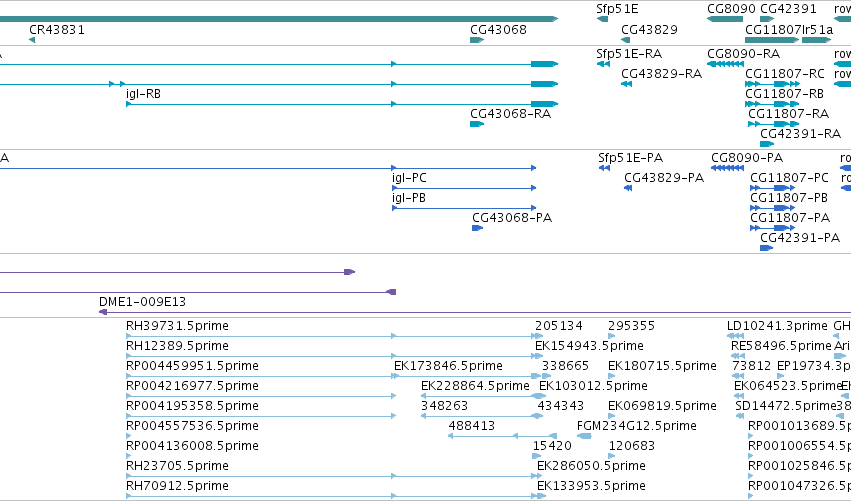Click the CG43068-PA protein label
The width and height of the screenshot is (851, 501).
(512, 218)
